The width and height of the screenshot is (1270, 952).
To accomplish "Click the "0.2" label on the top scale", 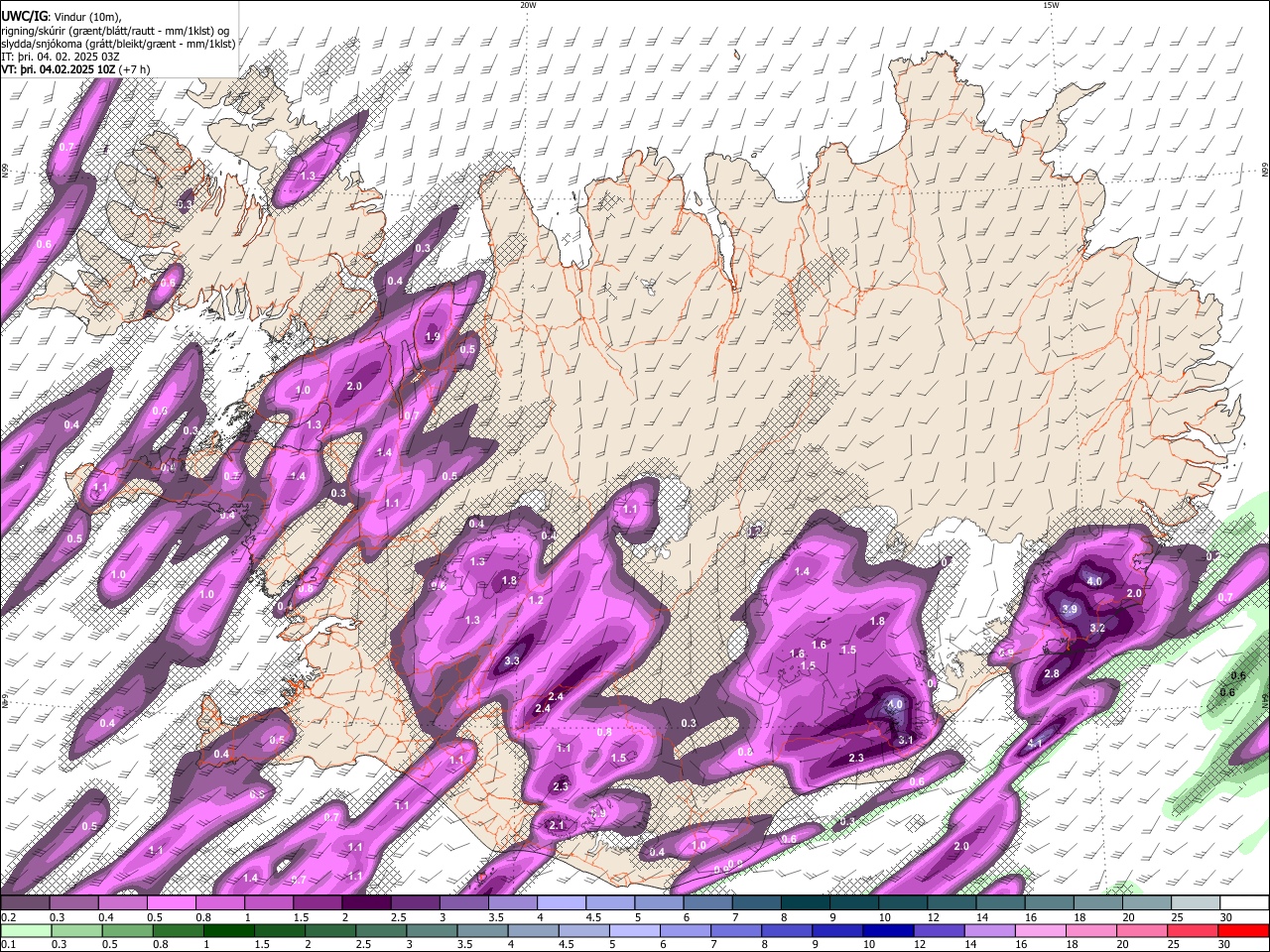I will [8, 916].
